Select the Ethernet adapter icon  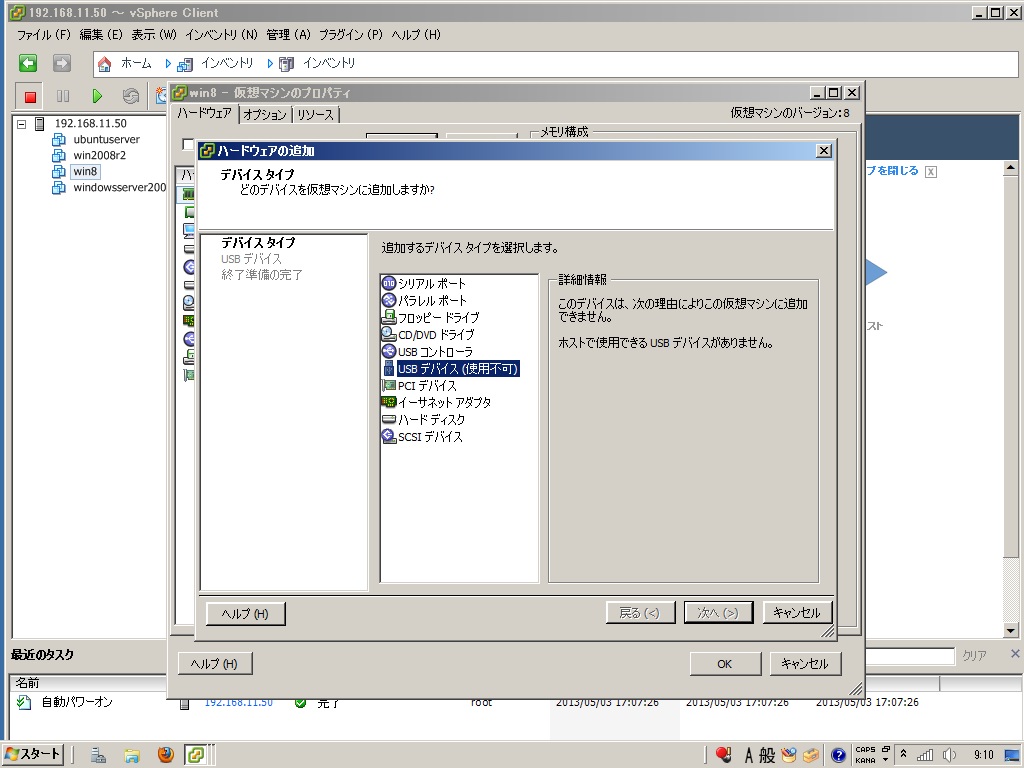click(x=389, y=402)
